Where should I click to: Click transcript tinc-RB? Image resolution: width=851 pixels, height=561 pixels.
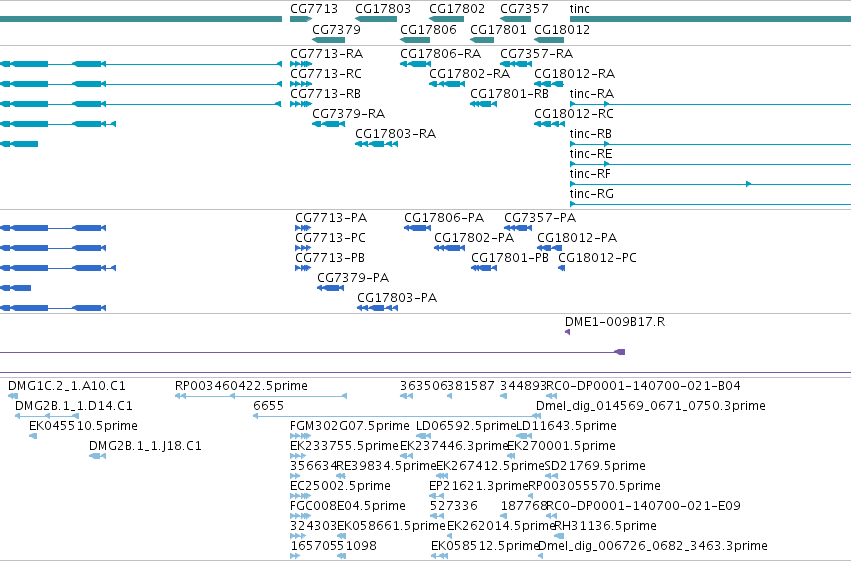click(590, 134)
